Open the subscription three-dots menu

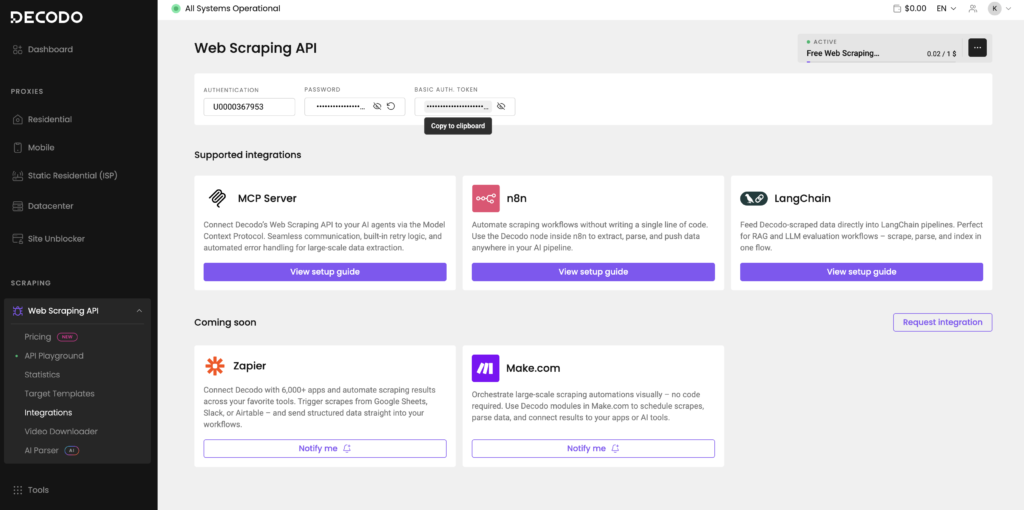point(977,47)
